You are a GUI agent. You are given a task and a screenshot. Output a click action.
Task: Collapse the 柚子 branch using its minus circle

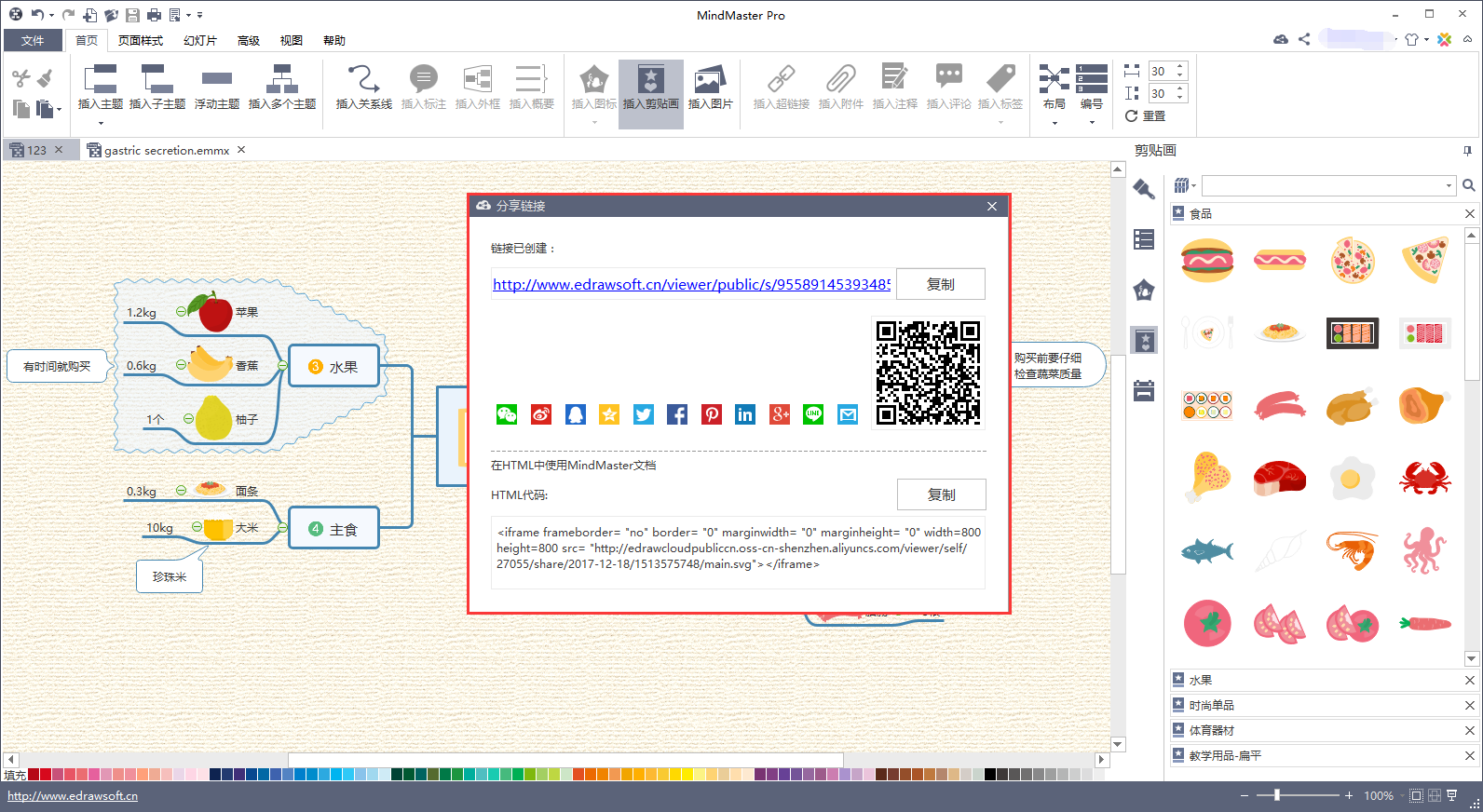tap(188, 419)
